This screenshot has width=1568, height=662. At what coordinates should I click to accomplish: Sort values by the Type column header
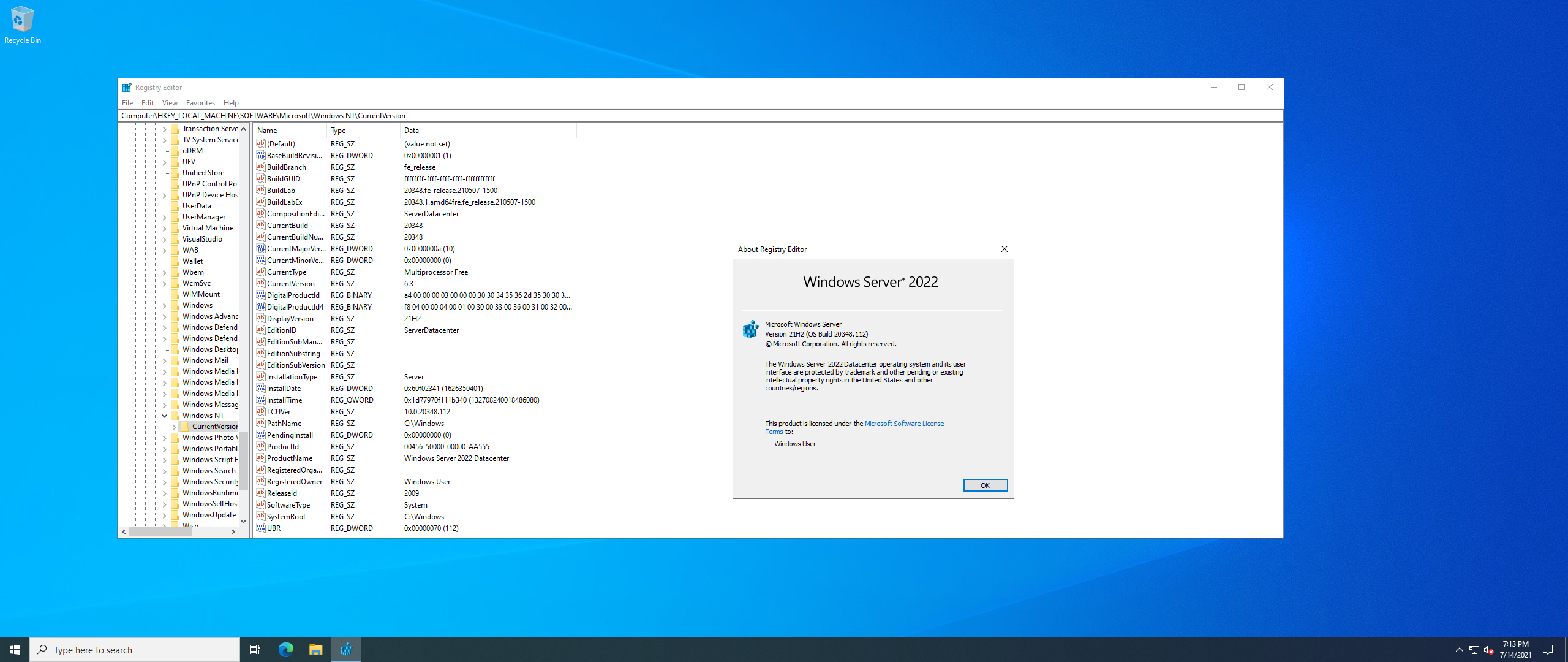(x=364, y=130)
